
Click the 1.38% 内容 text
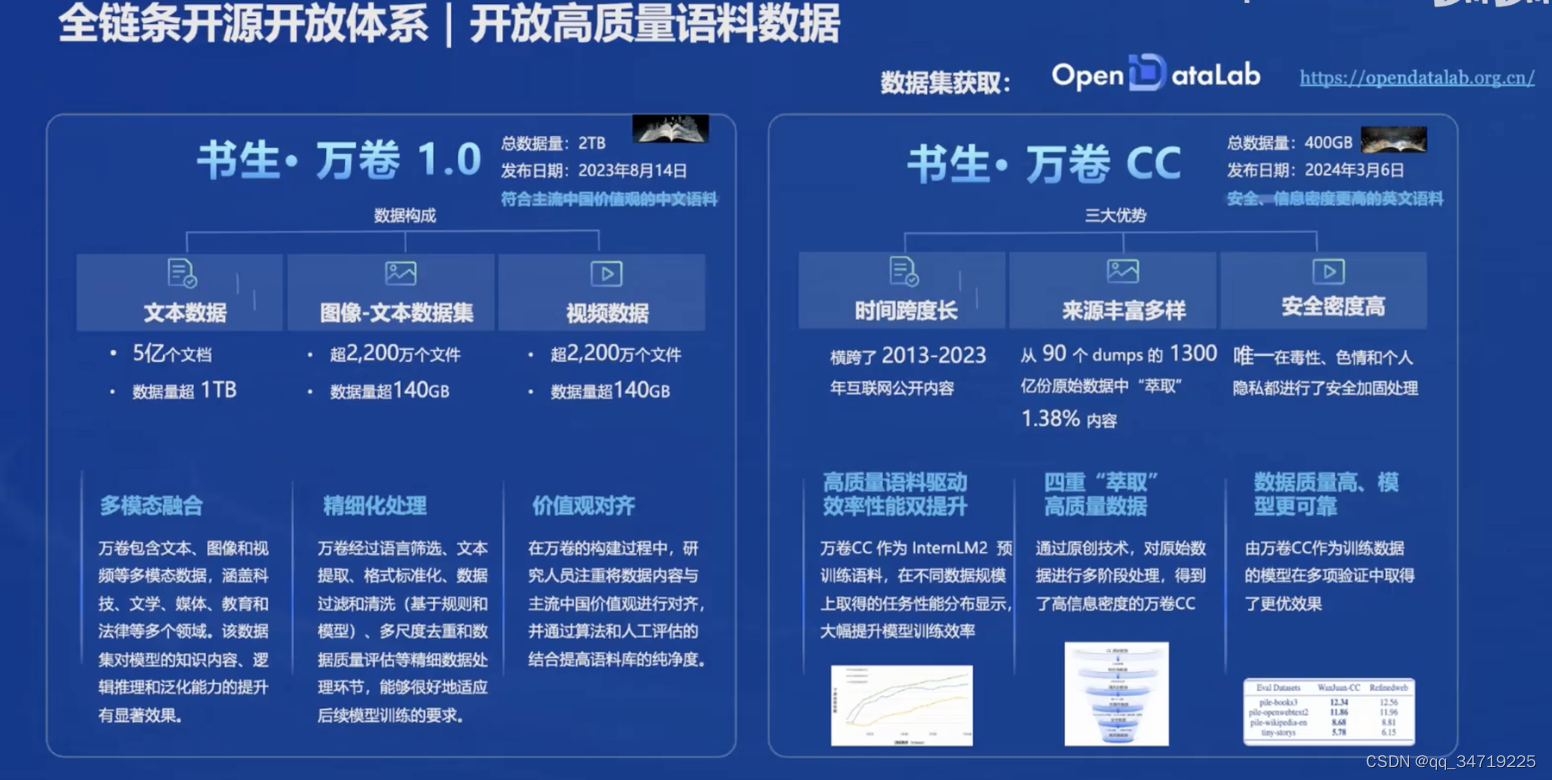1069,419
